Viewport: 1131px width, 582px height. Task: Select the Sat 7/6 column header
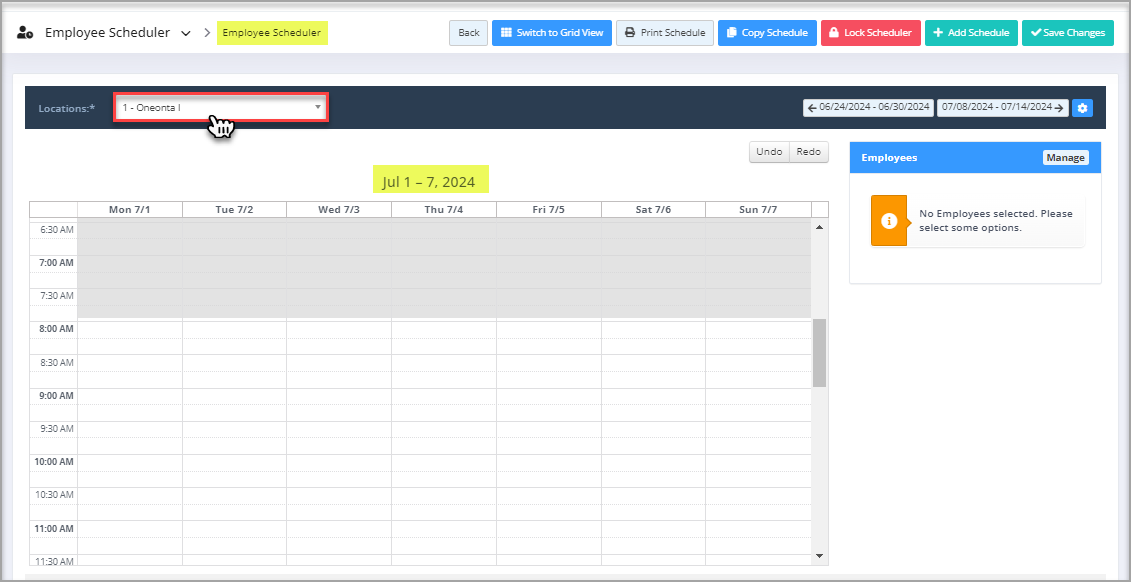point(653,209)
